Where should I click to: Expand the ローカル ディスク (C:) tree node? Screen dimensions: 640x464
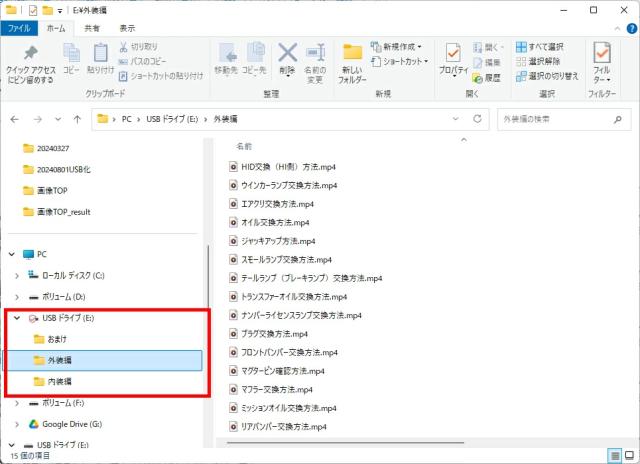pos(16,275)
